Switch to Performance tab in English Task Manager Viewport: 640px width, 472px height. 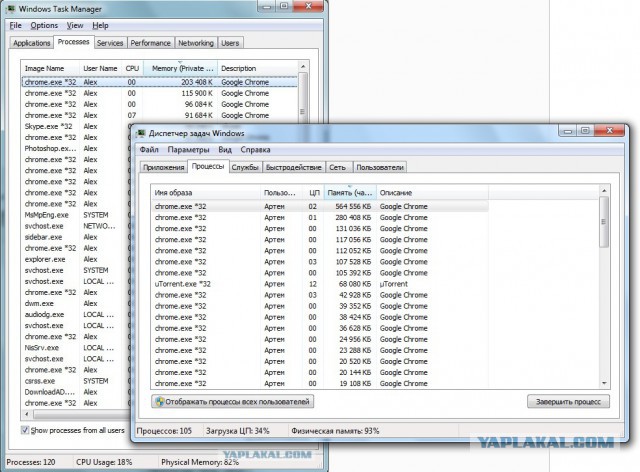151,43
